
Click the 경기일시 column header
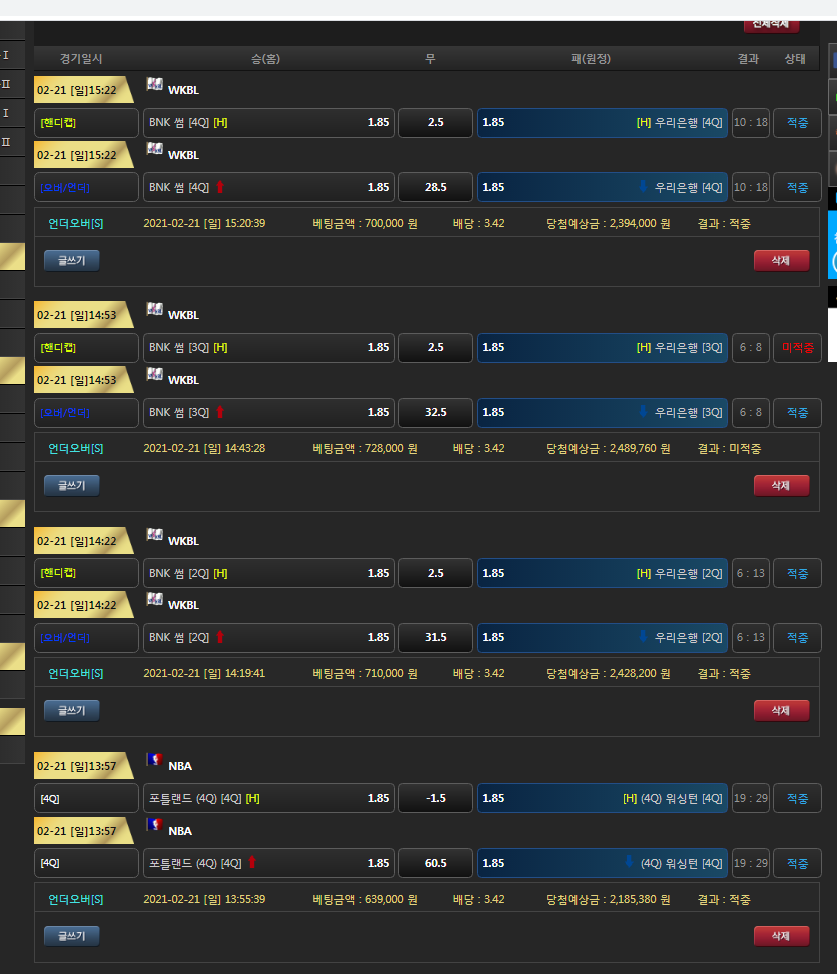[81, 59]
